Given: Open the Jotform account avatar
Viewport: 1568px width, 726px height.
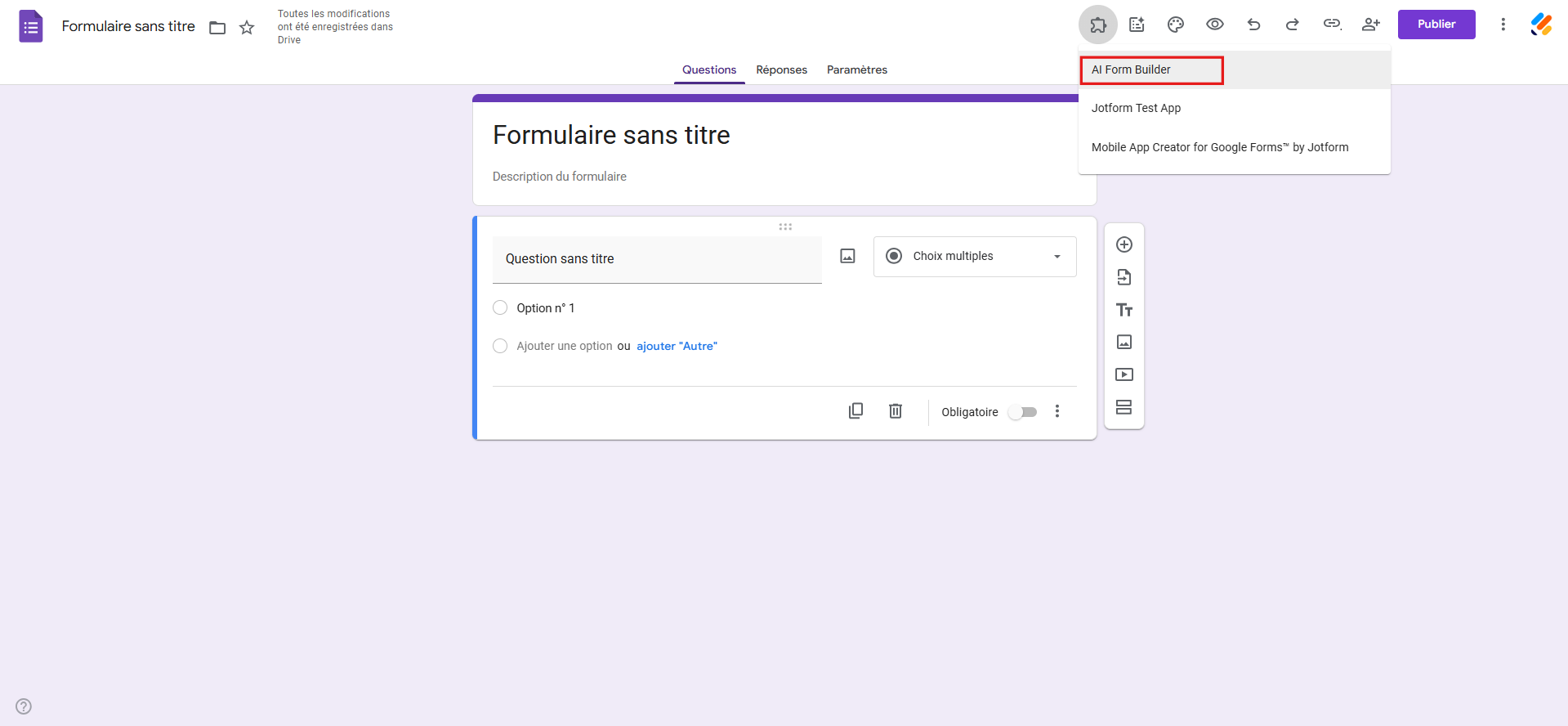Looking at the screenshot, I should 1542,25.
